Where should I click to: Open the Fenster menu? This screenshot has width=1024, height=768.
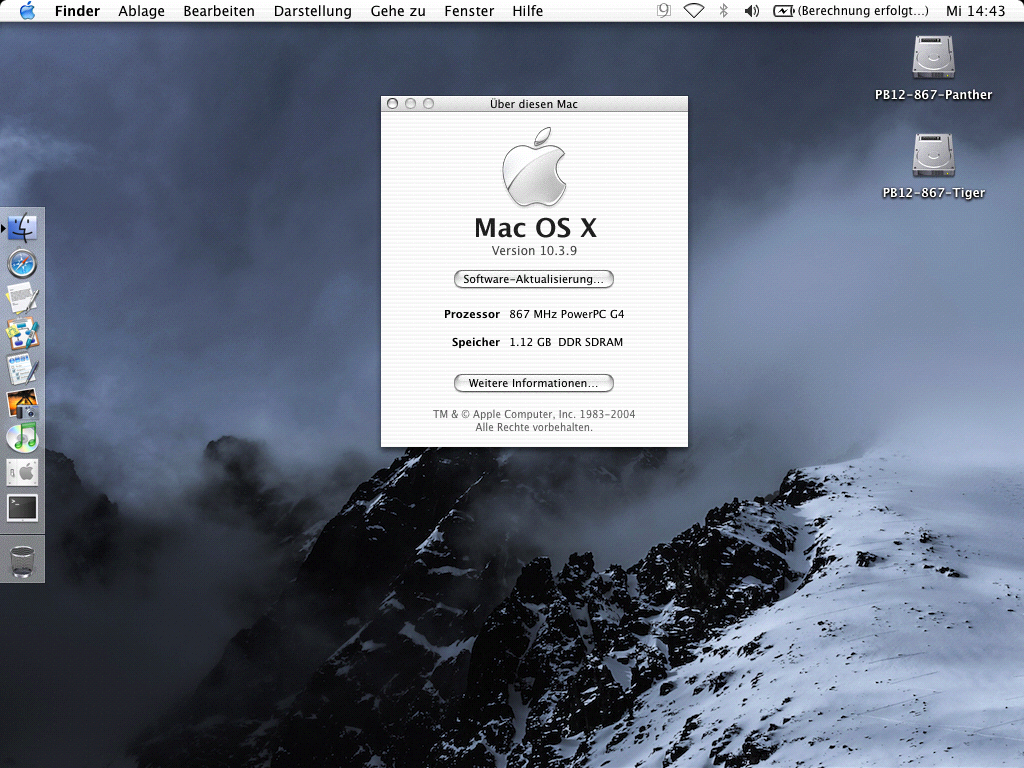pos(469,11)
